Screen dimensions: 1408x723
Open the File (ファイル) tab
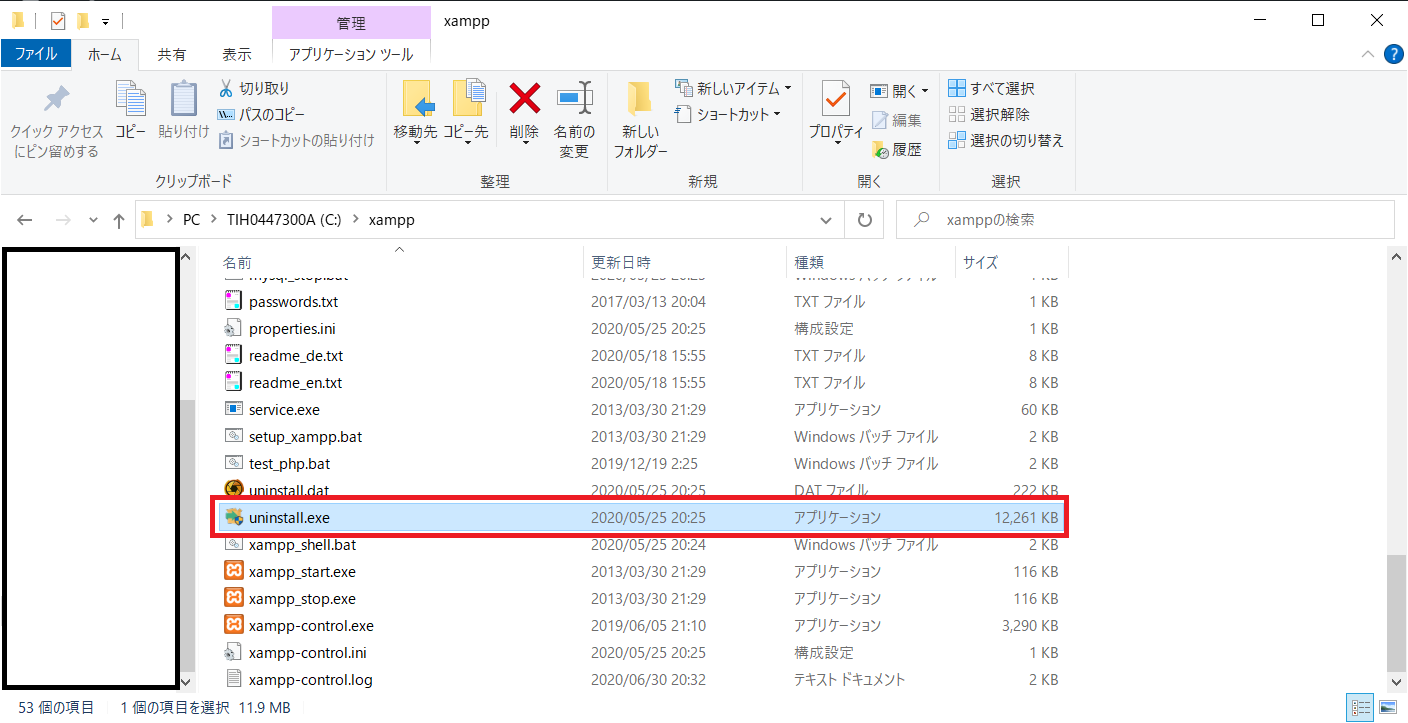point(36,54)
